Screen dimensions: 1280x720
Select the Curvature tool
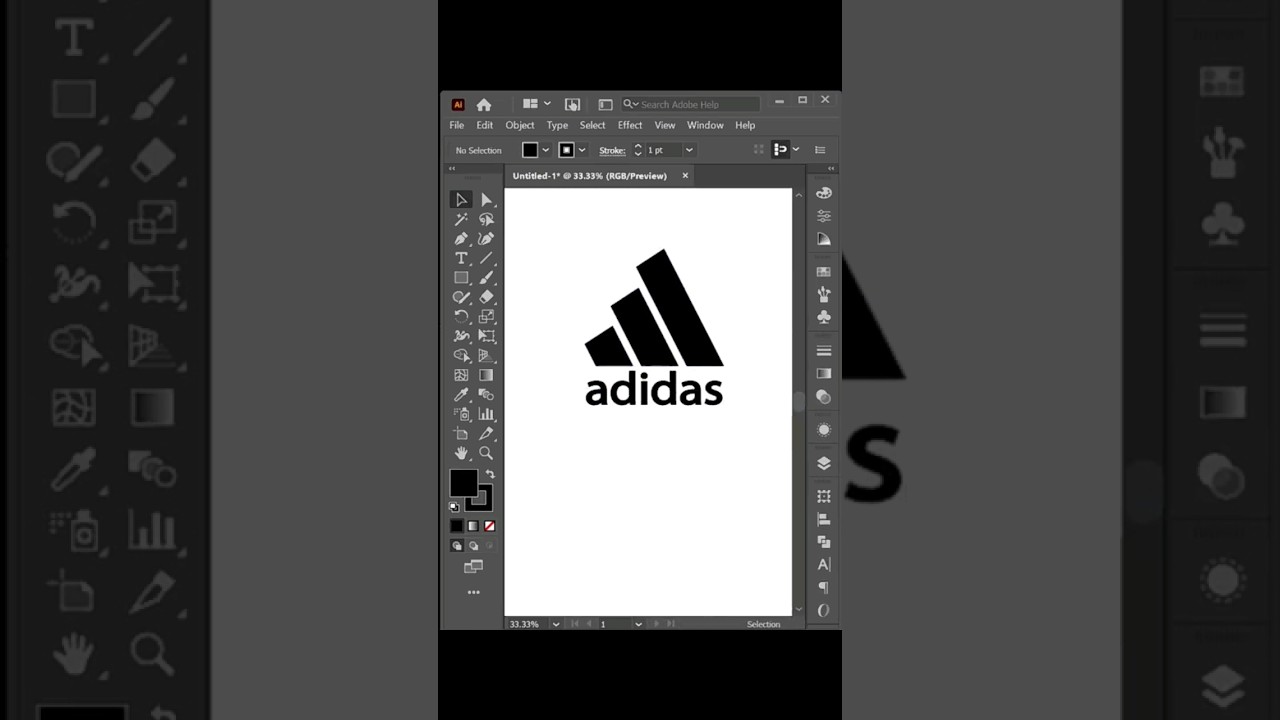click(486, 239)
